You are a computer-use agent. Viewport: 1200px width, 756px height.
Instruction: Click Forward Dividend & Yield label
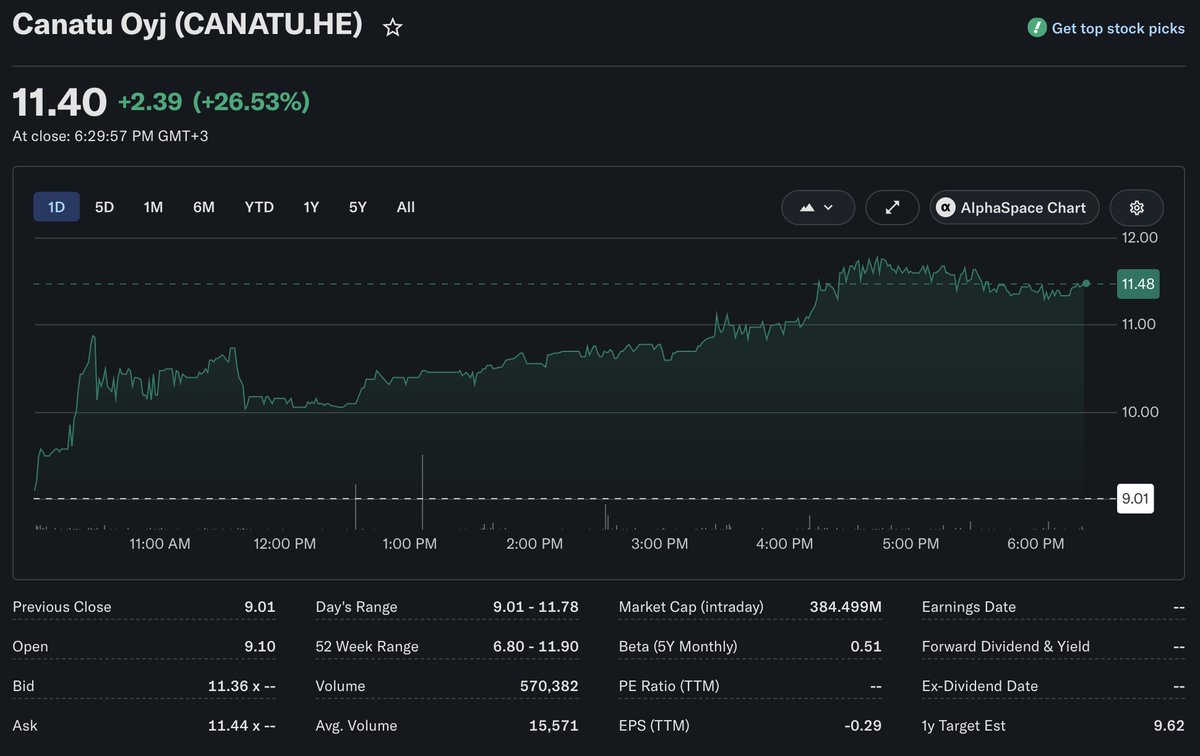[x=1006, y=646]
